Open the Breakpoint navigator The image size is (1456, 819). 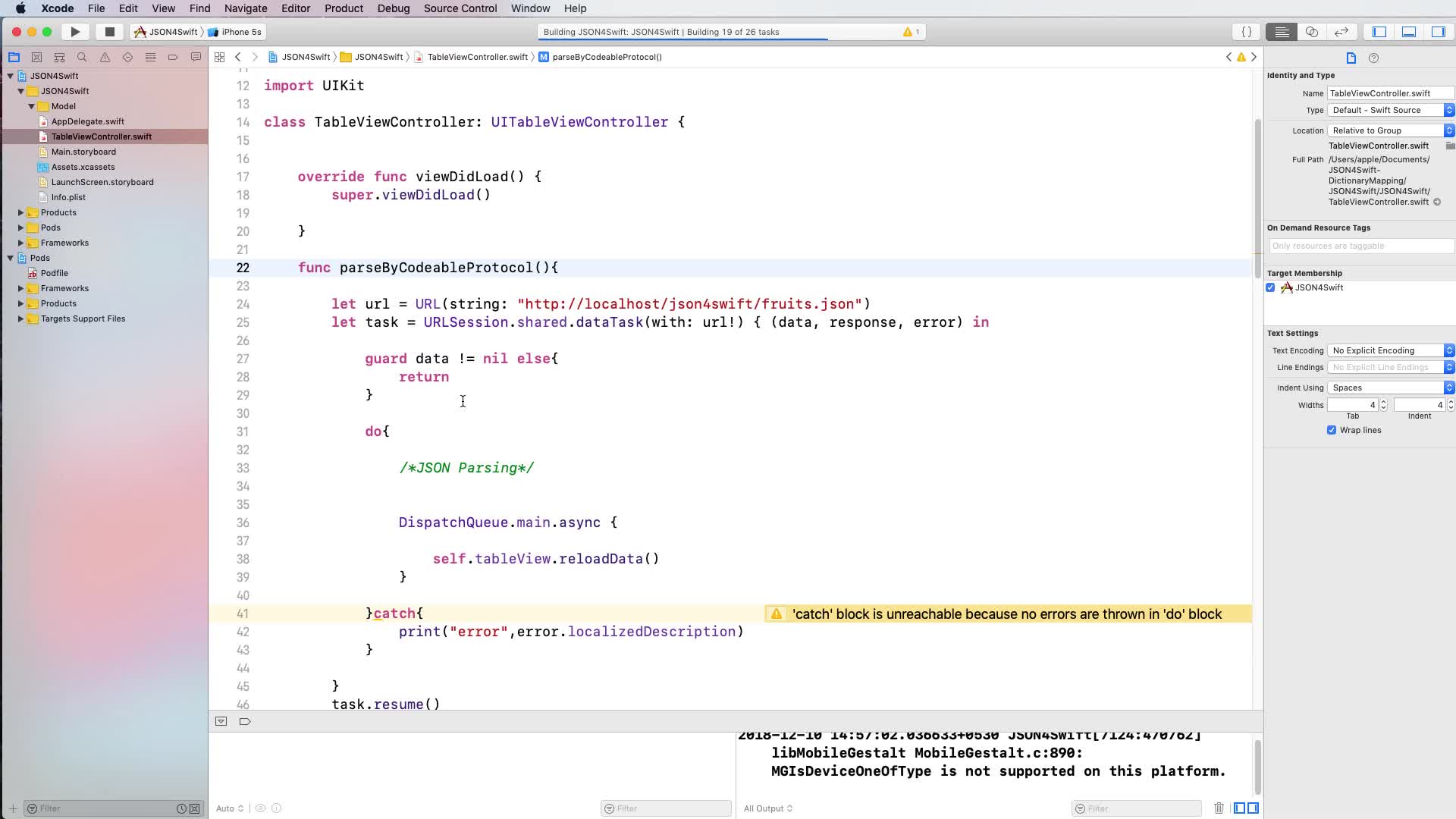pyautogui.click(x=173, y=57)
